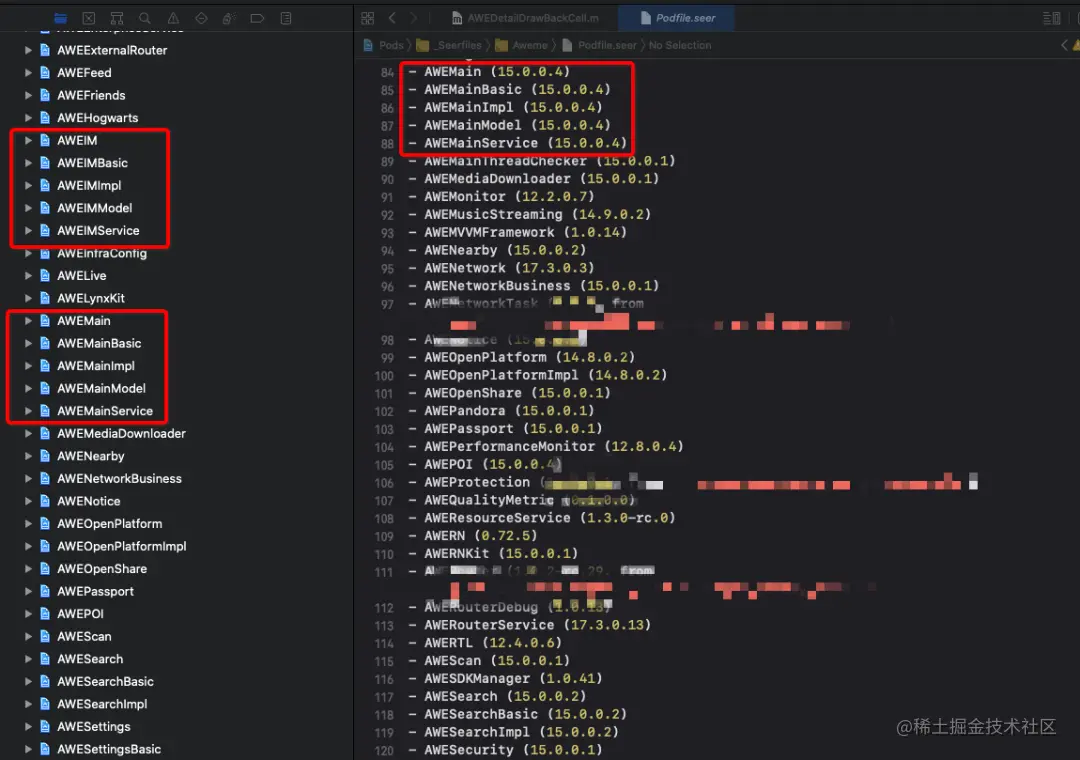Open the Source Control navigator icon
The height and width of the screenshot is (760, 1080).
(89, 19)
